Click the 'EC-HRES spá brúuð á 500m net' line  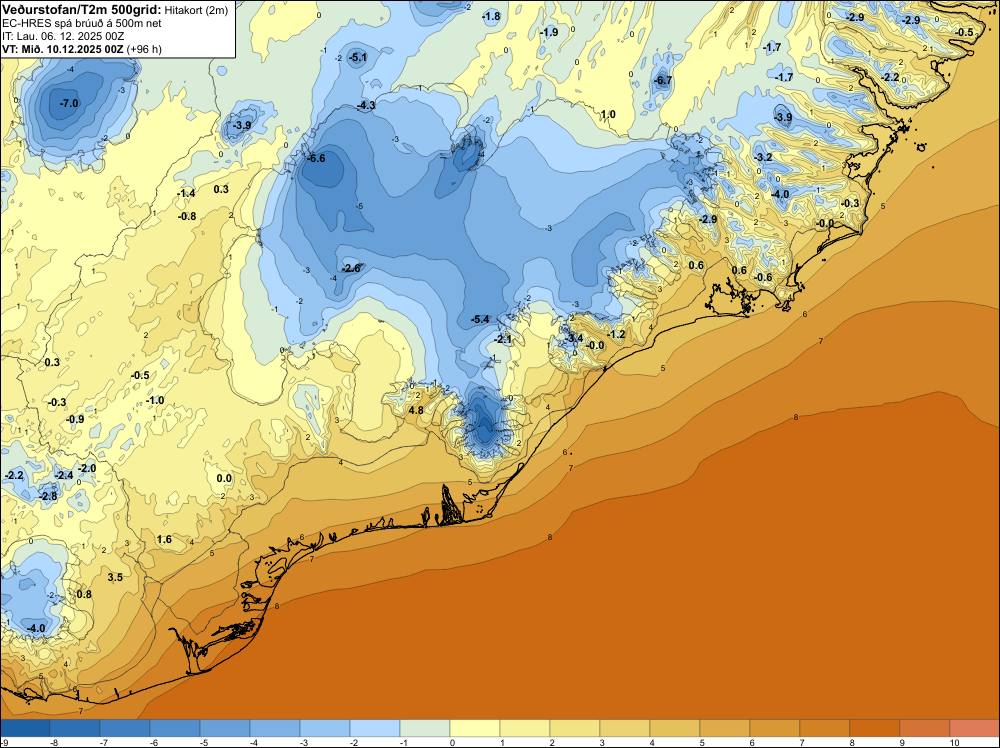pyautogui.click(x=82, y=23)
